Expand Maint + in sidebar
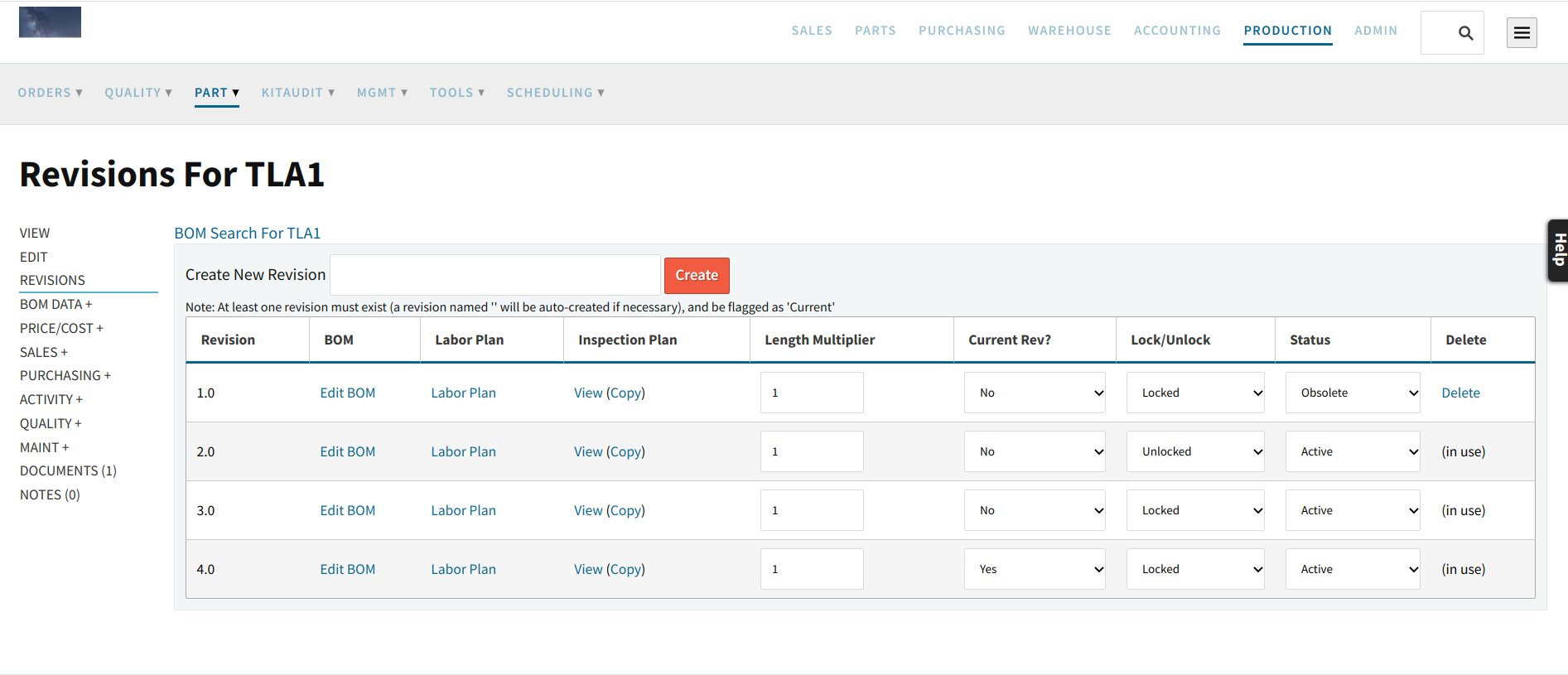This screenshot has height=675, width=1568. pyautogui.click(x=45, y=448)
